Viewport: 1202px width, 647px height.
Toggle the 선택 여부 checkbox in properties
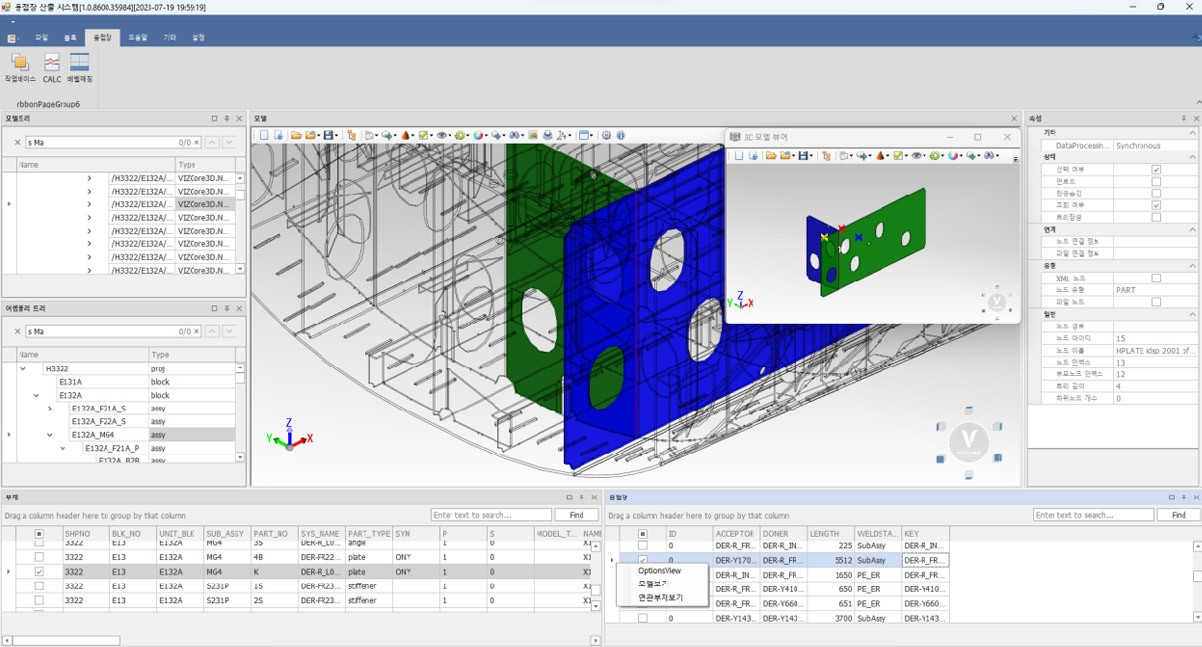point(1156,170)
